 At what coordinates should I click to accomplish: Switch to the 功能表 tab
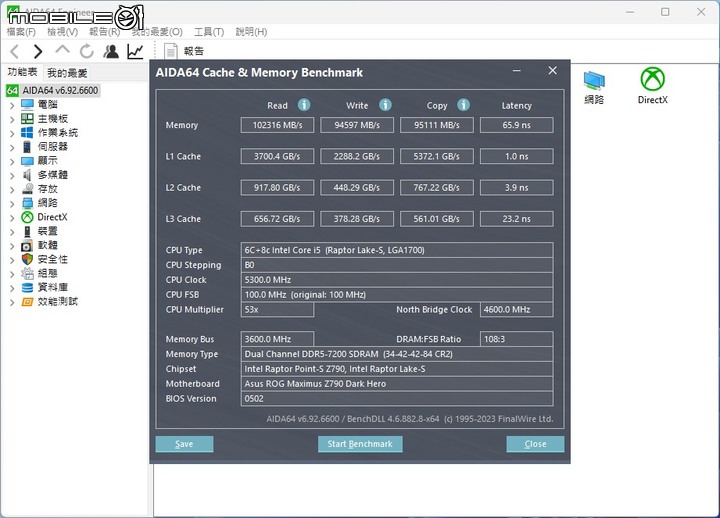click(22, 72)
